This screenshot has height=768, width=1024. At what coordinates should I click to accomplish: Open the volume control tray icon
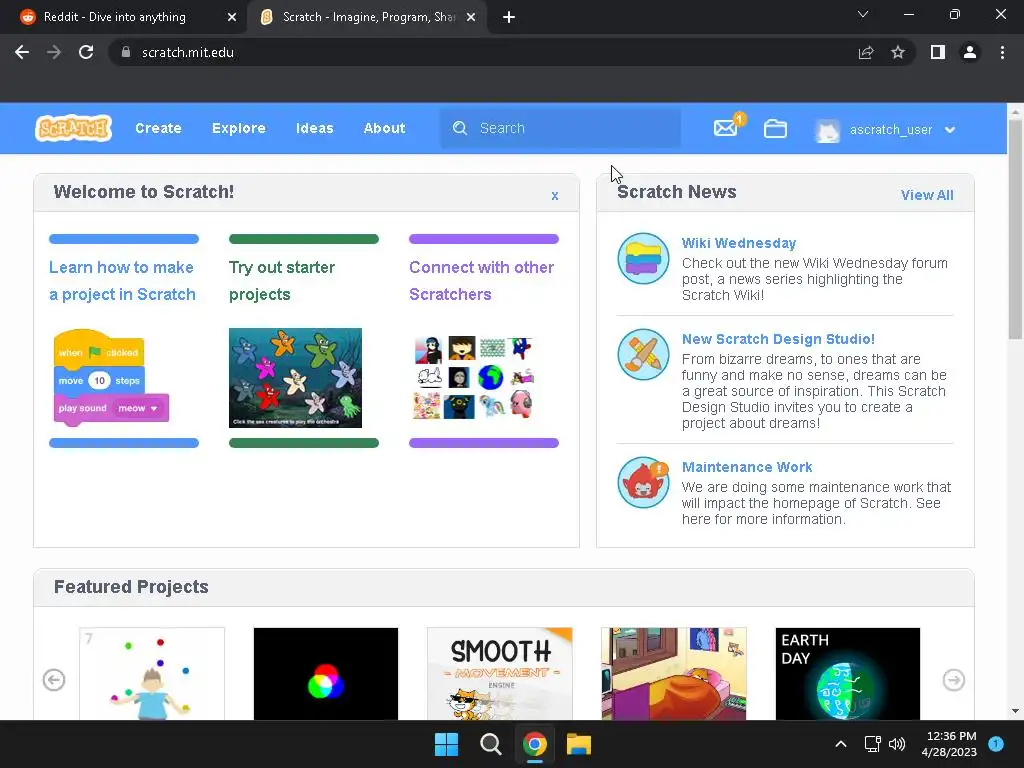tap(897, 744)
